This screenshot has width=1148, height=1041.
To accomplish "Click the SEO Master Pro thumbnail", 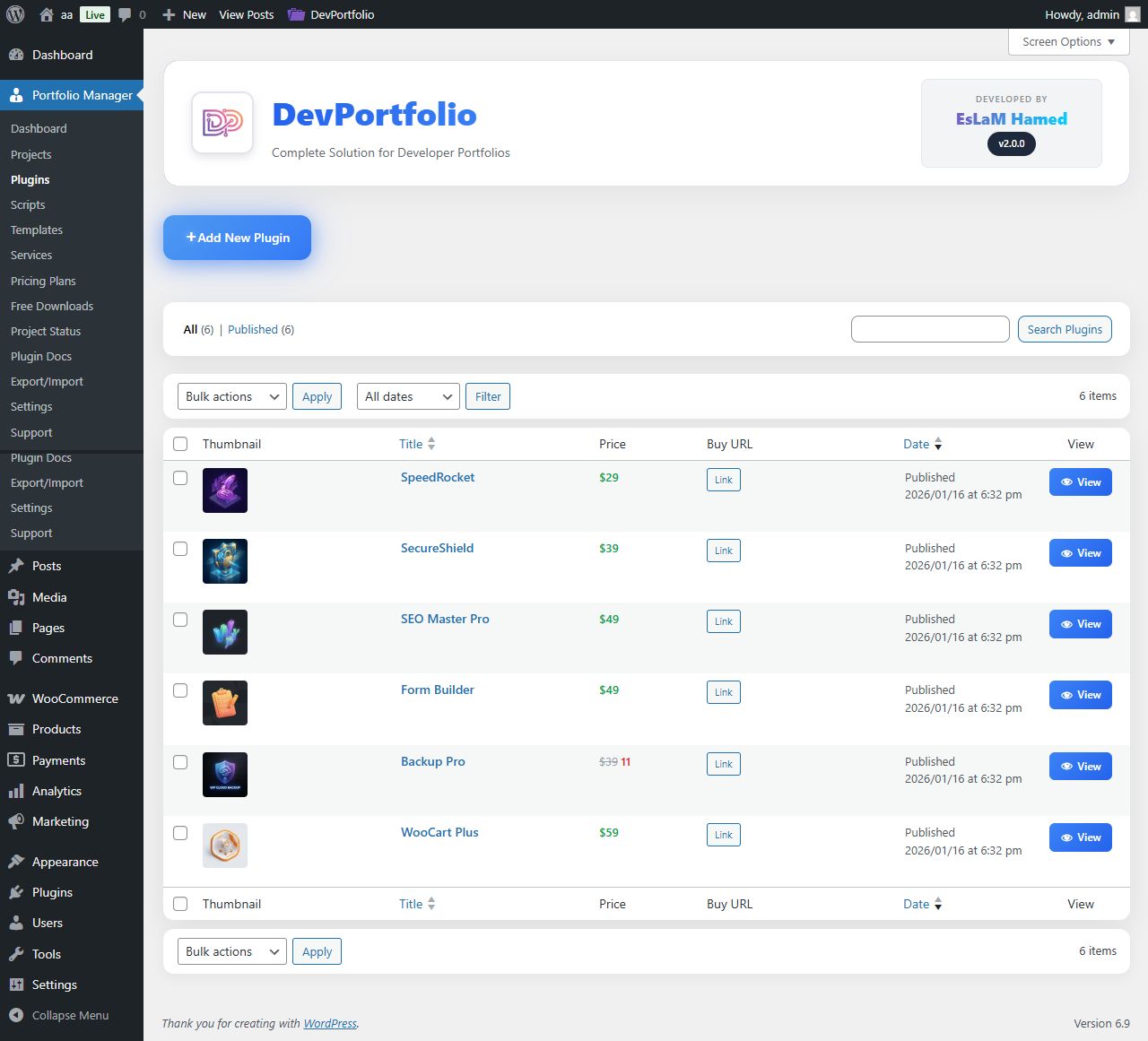I will (x=225, y=632).
